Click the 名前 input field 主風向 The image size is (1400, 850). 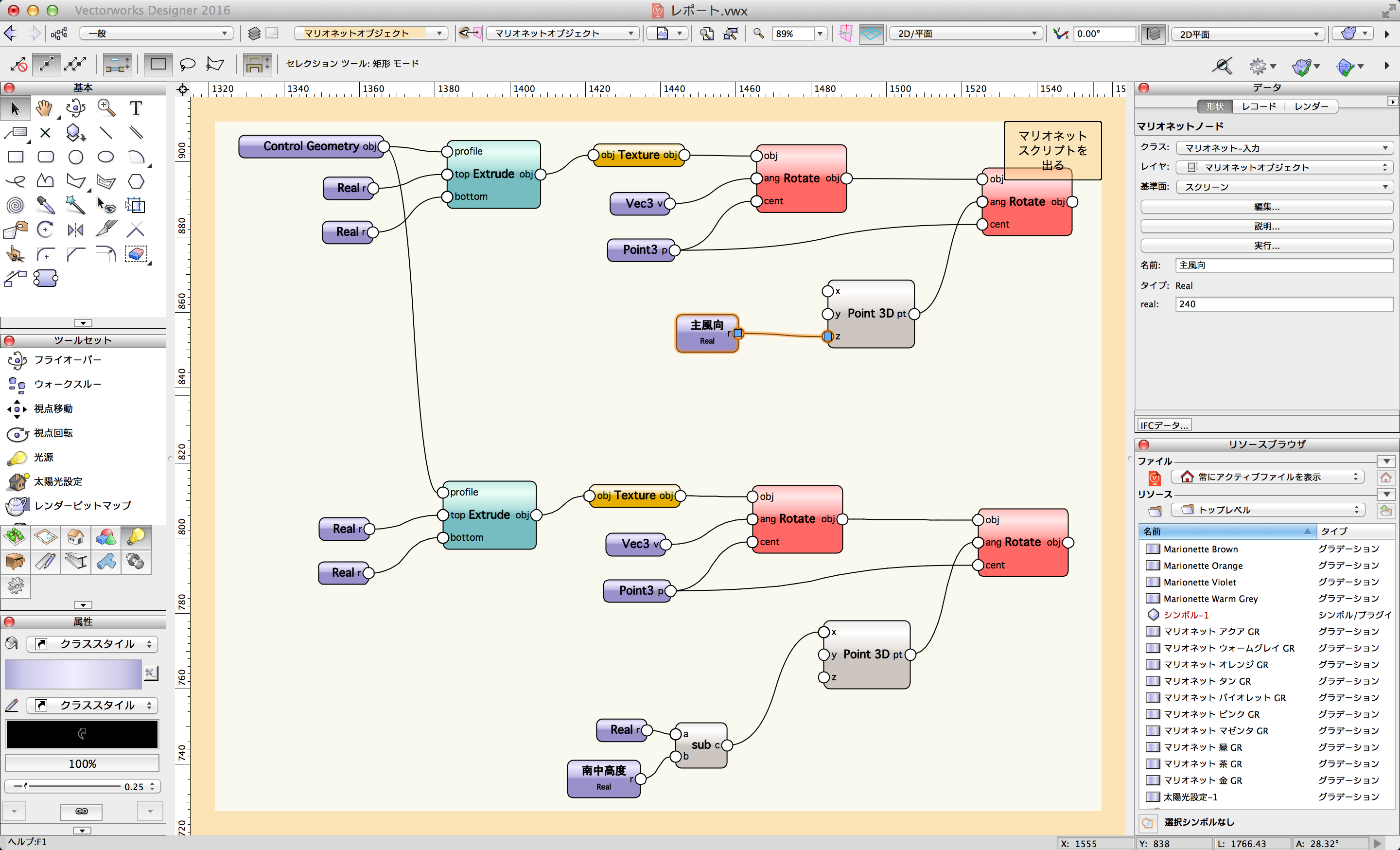[1284, 266]
